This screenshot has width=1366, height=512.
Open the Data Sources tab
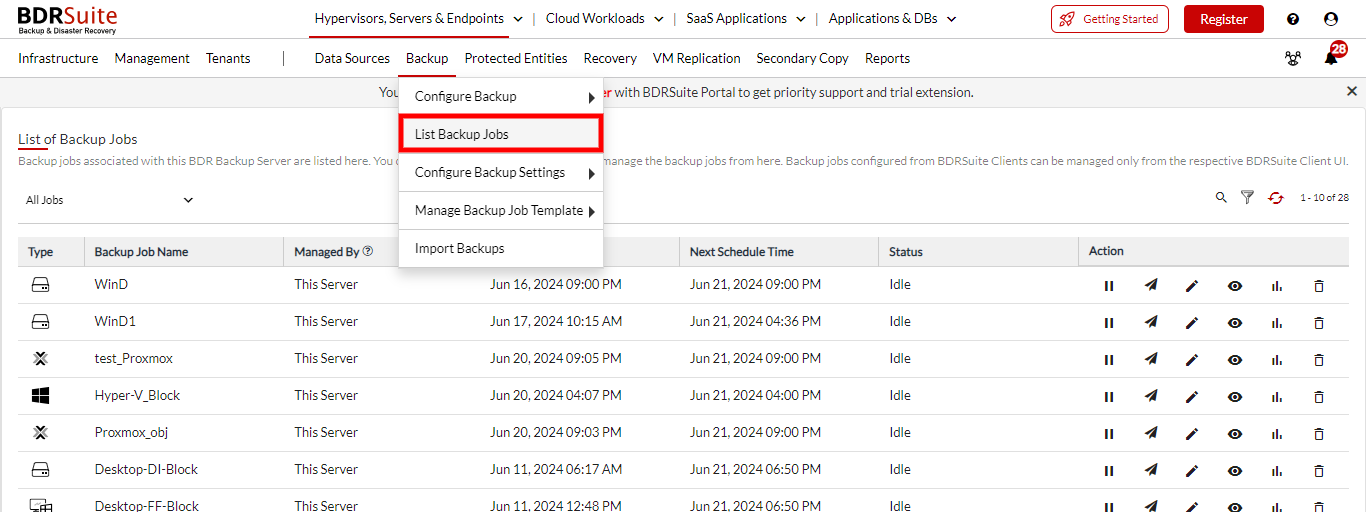(x=352, y=58)
